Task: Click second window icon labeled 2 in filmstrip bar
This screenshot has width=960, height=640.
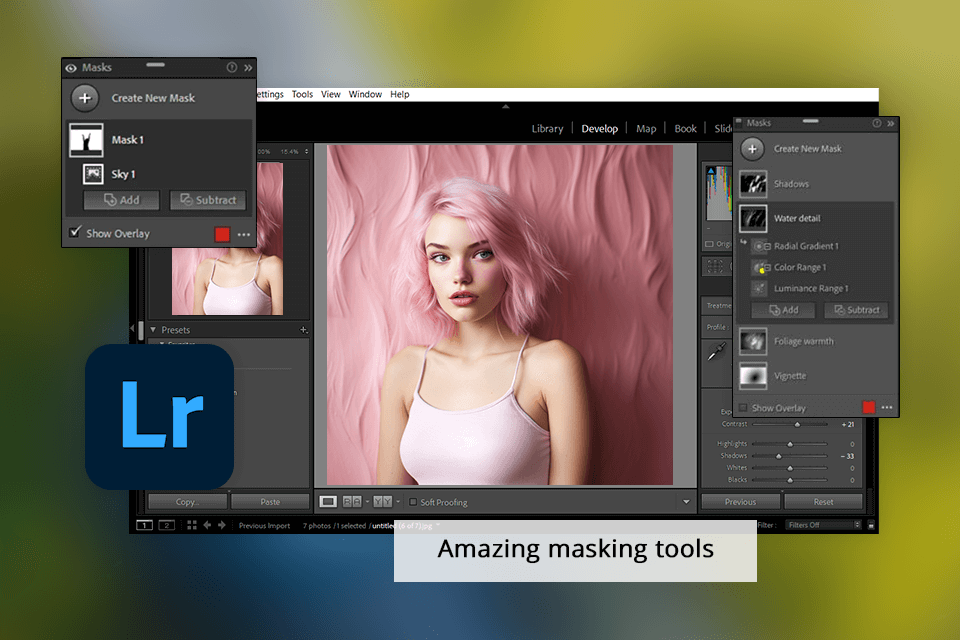Action: (x=167, y=525)
